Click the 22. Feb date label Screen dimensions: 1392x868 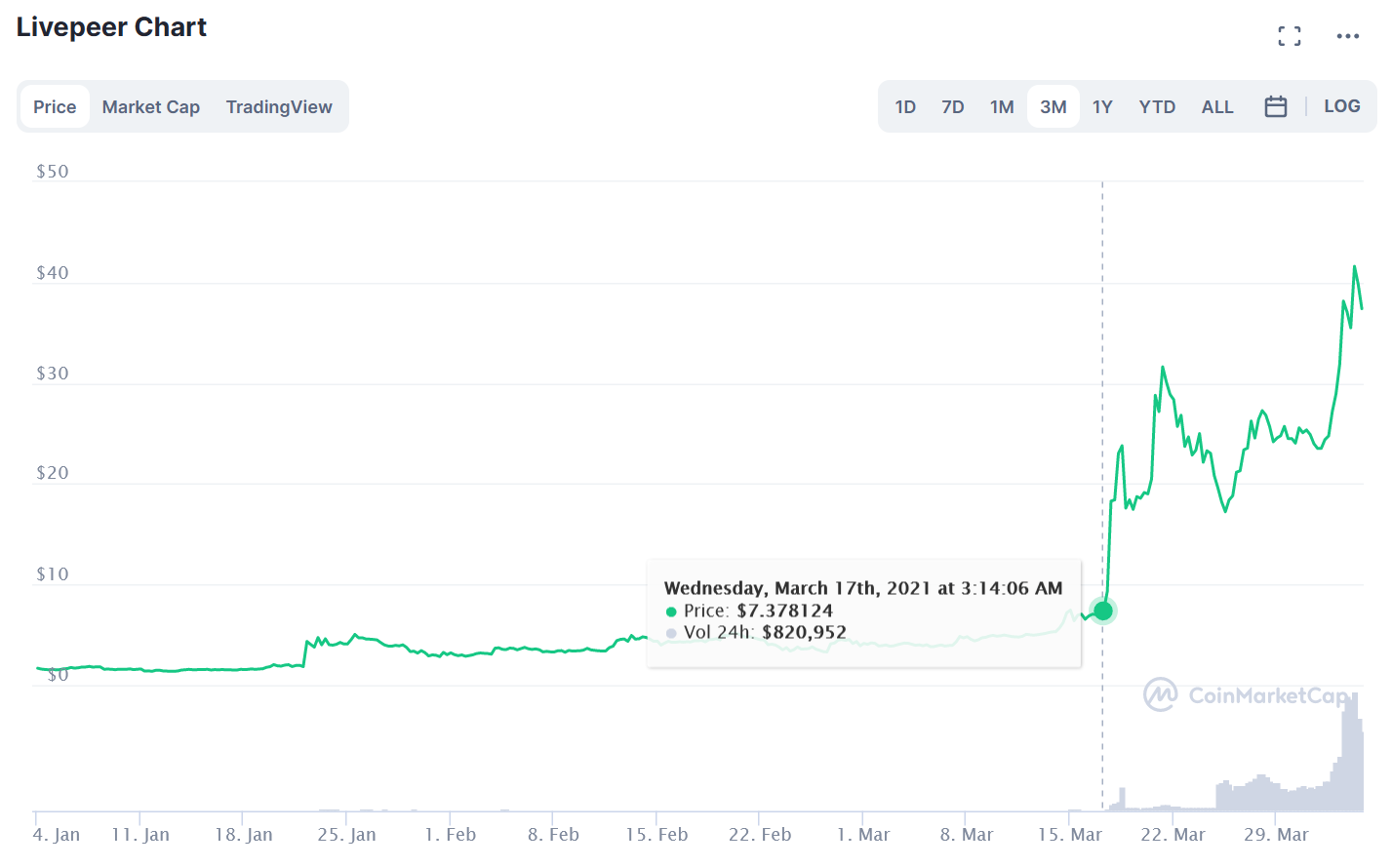pyautogui.click(x=760, y=835)
